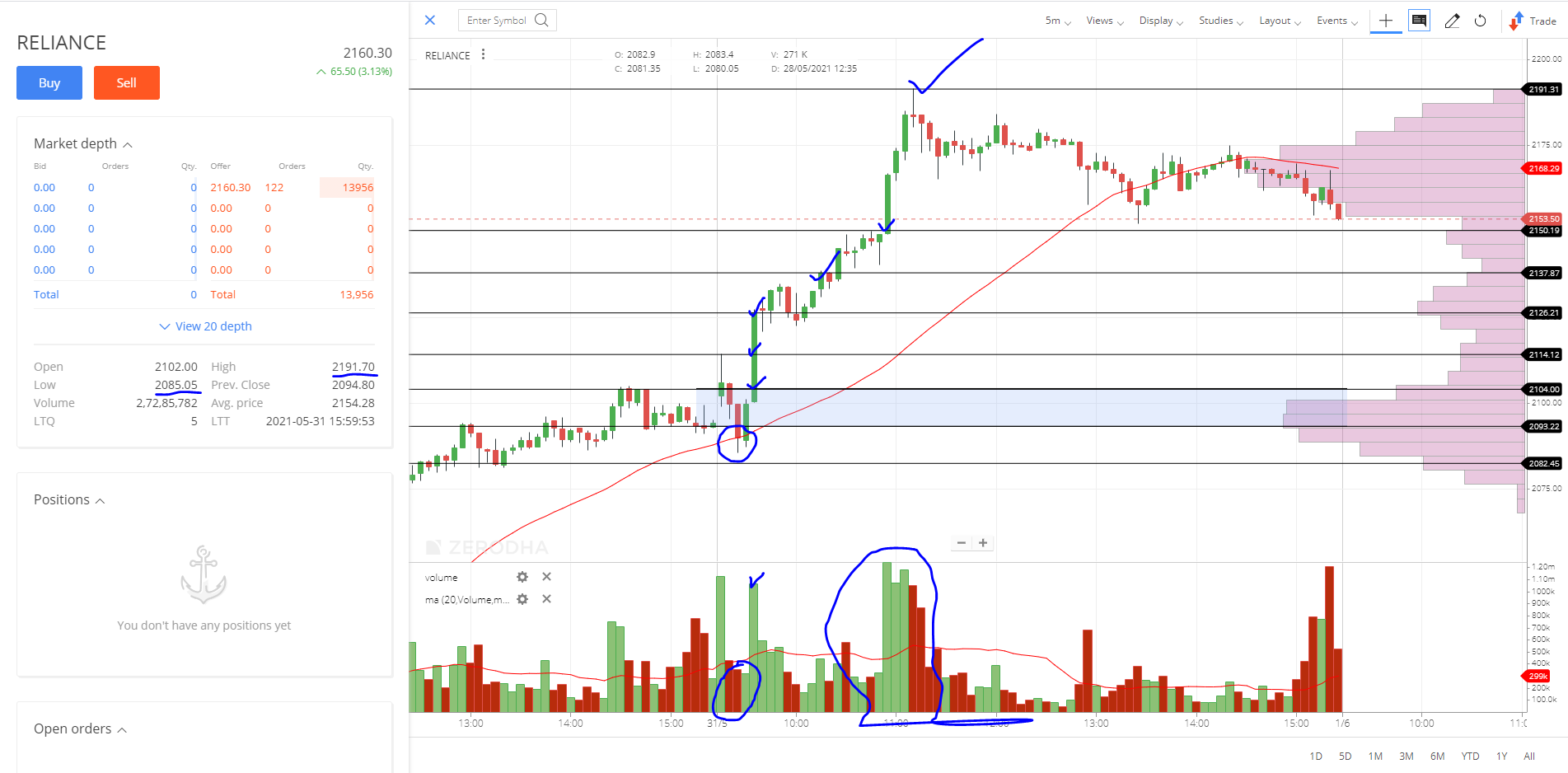
Task: Click the Volume value 2,72,85,782
Action: (x=166, y=403)
